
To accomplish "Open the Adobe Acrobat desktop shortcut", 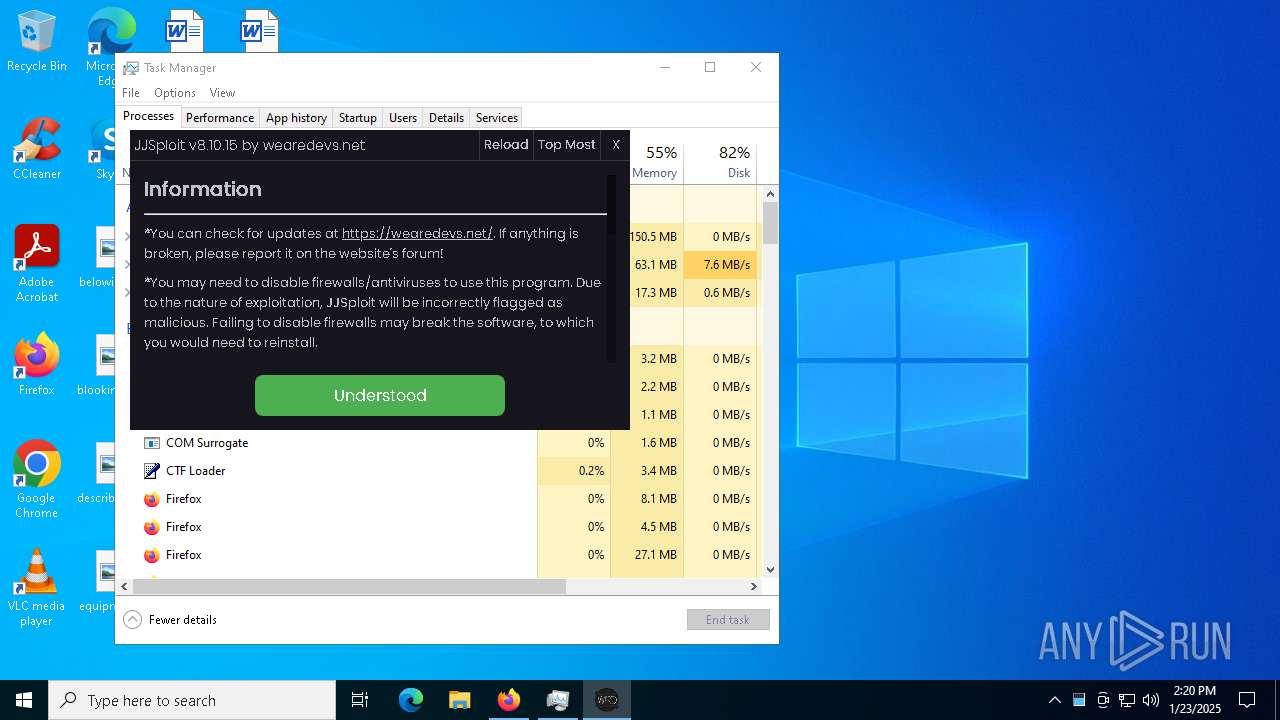I will coord(37,264).
